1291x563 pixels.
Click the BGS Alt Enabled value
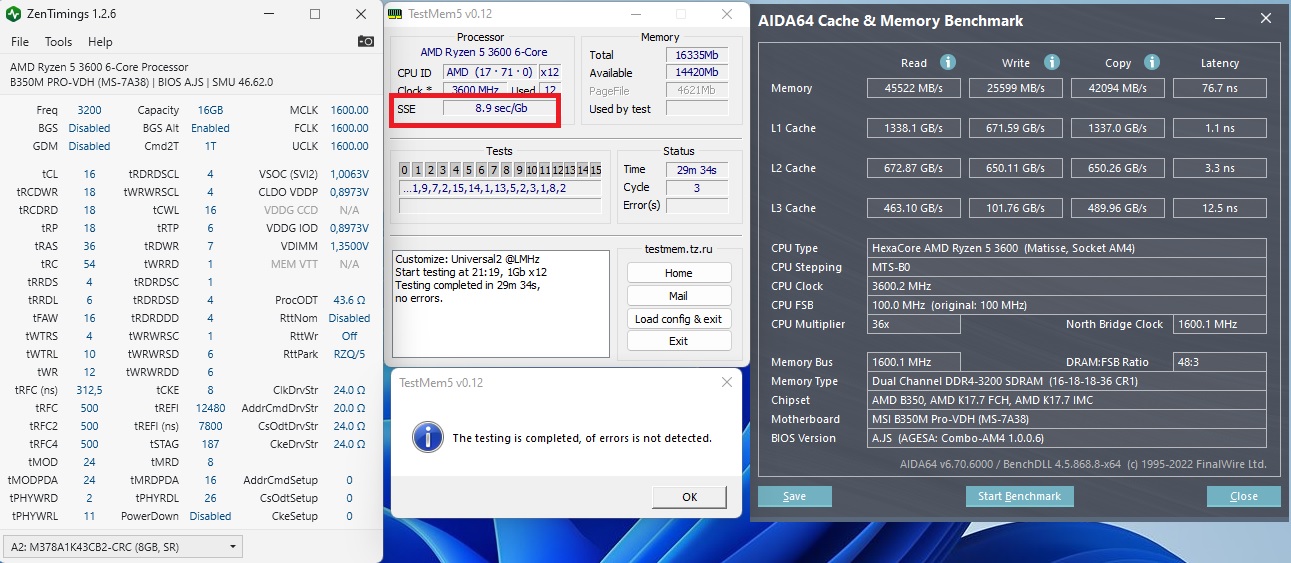point(210,128)
